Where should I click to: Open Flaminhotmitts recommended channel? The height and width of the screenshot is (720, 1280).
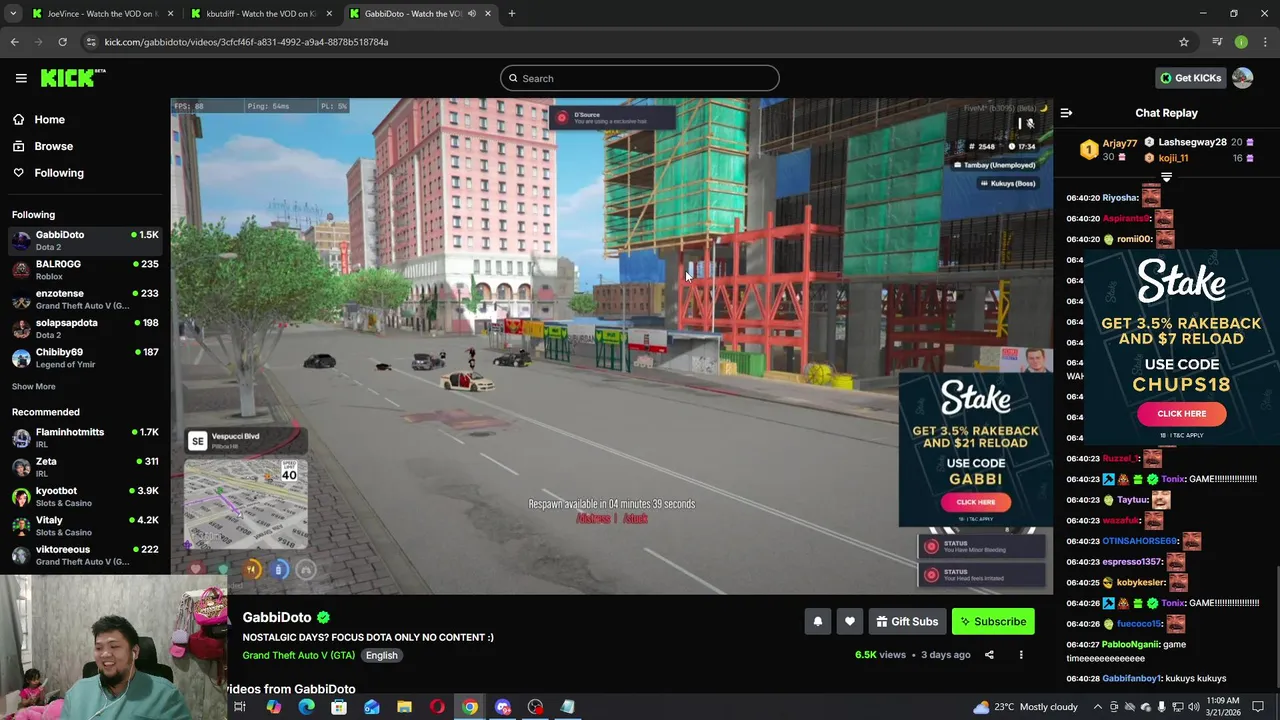pyautogui.click(x=85, y=438)
